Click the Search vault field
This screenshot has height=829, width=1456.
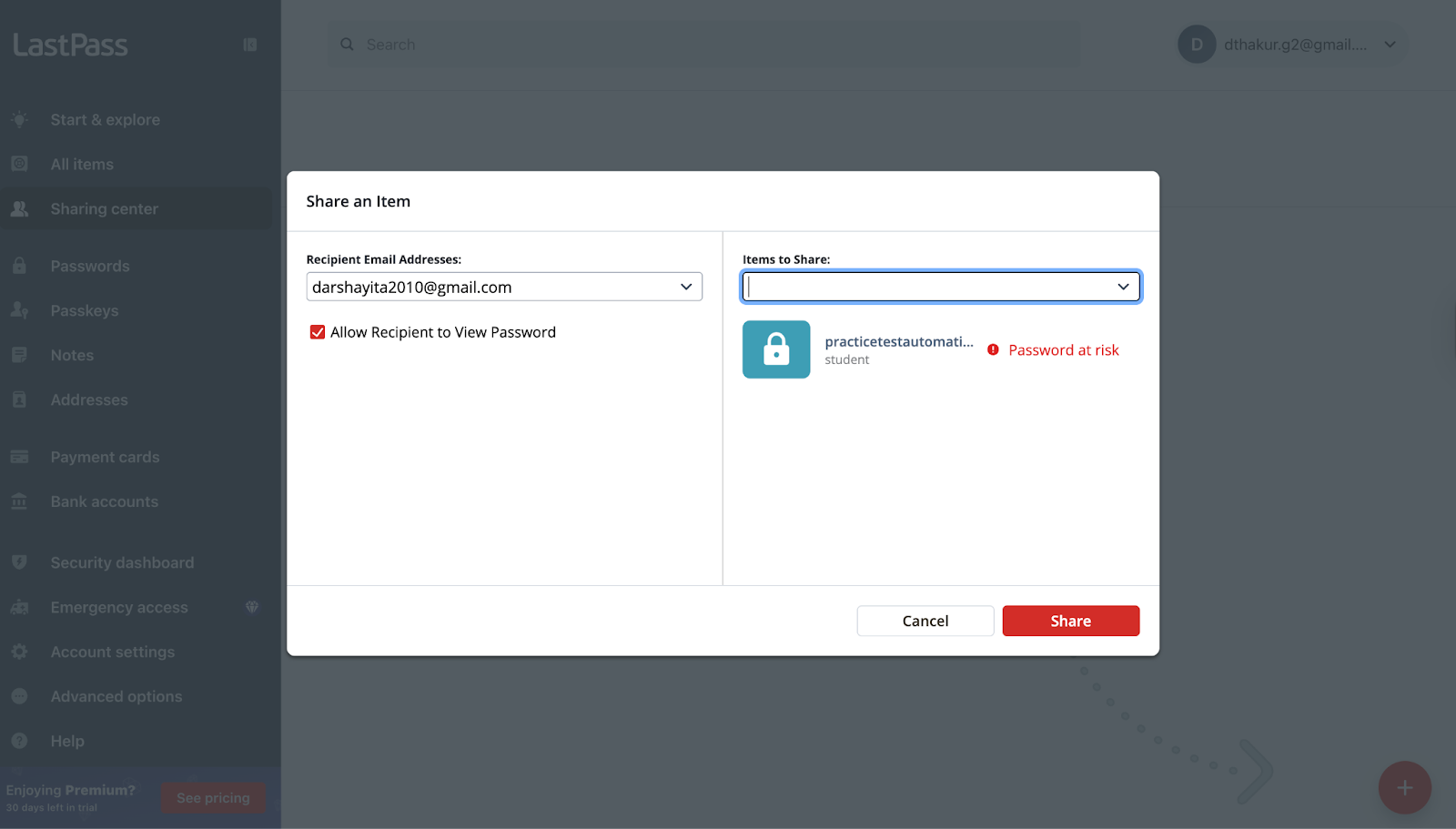tap(705, 45)
